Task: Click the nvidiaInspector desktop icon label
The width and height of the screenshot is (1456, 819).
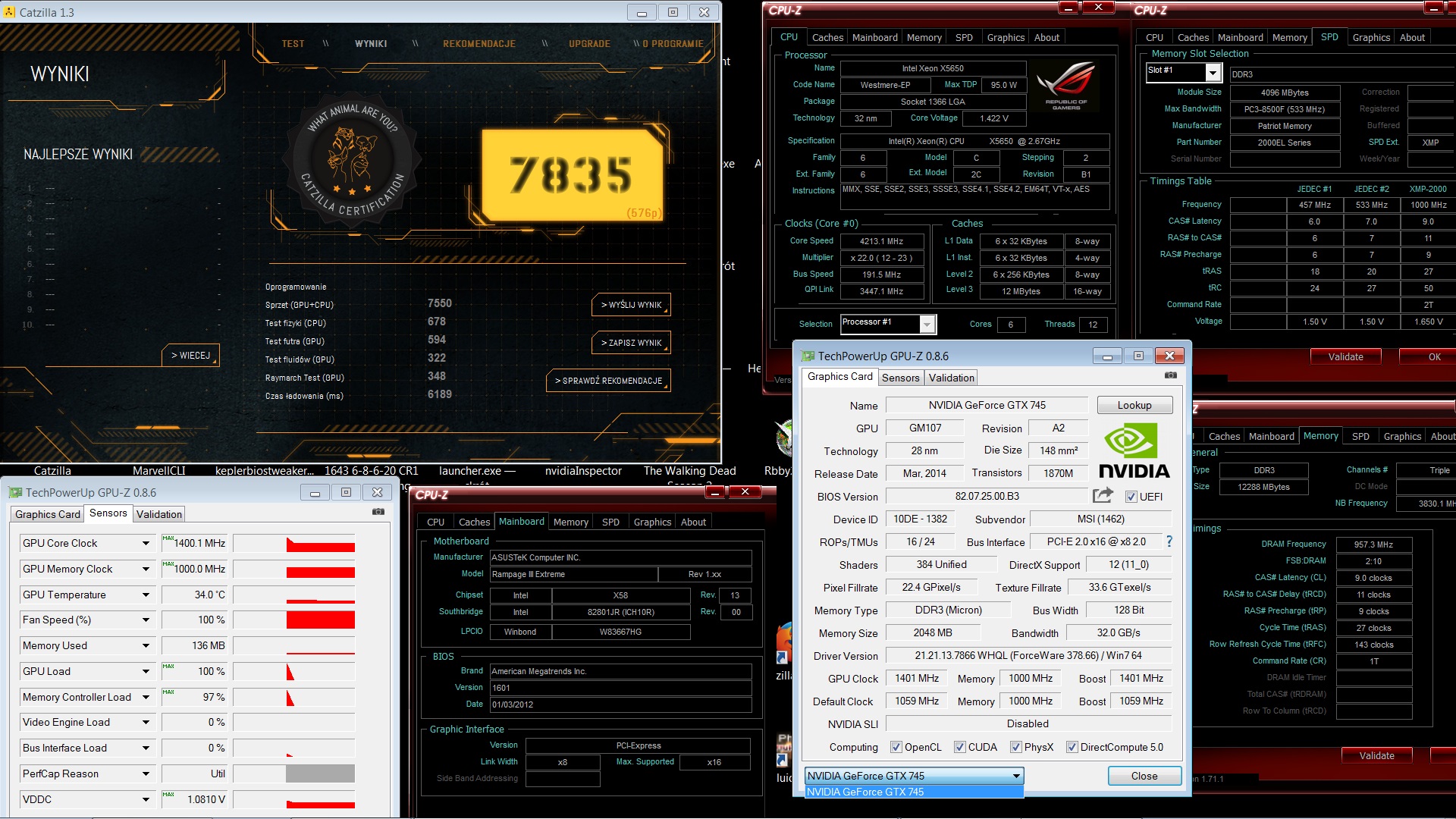Action: point(583,471)
